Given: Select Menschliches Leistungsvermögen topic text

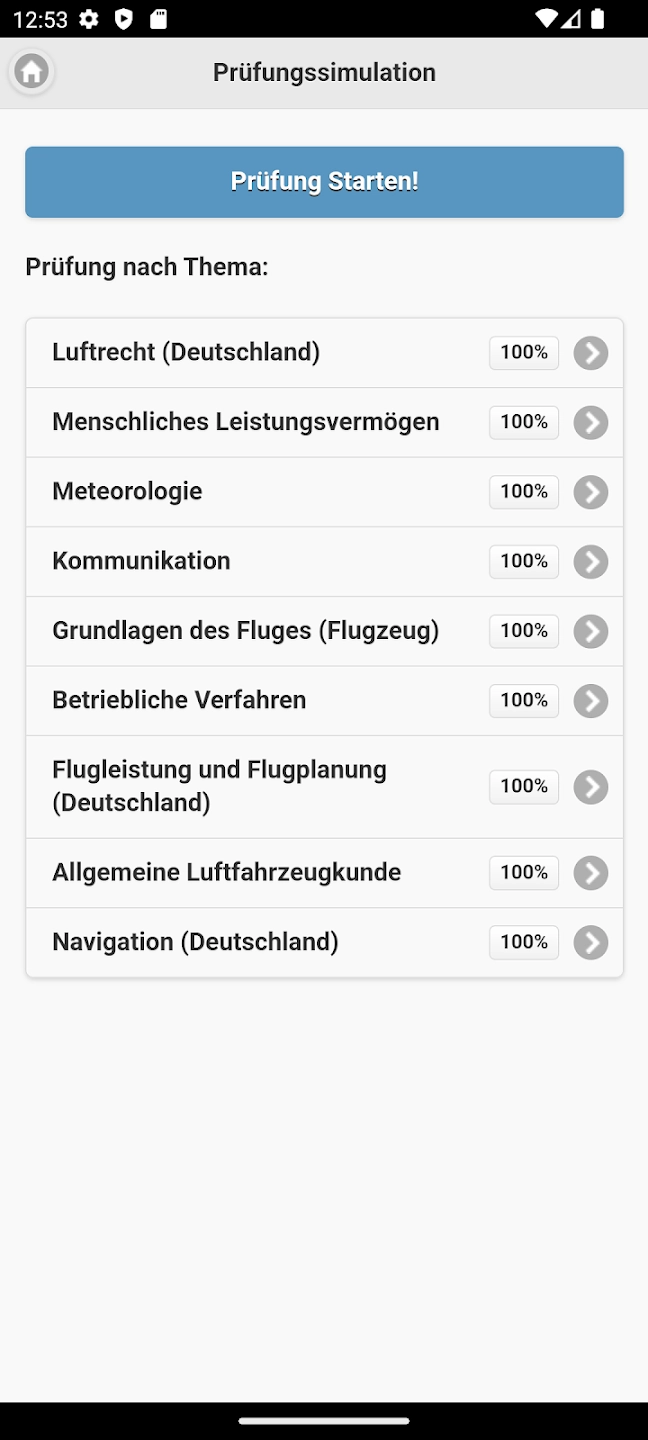Looking at the screenshot, I should coord(245,422).
